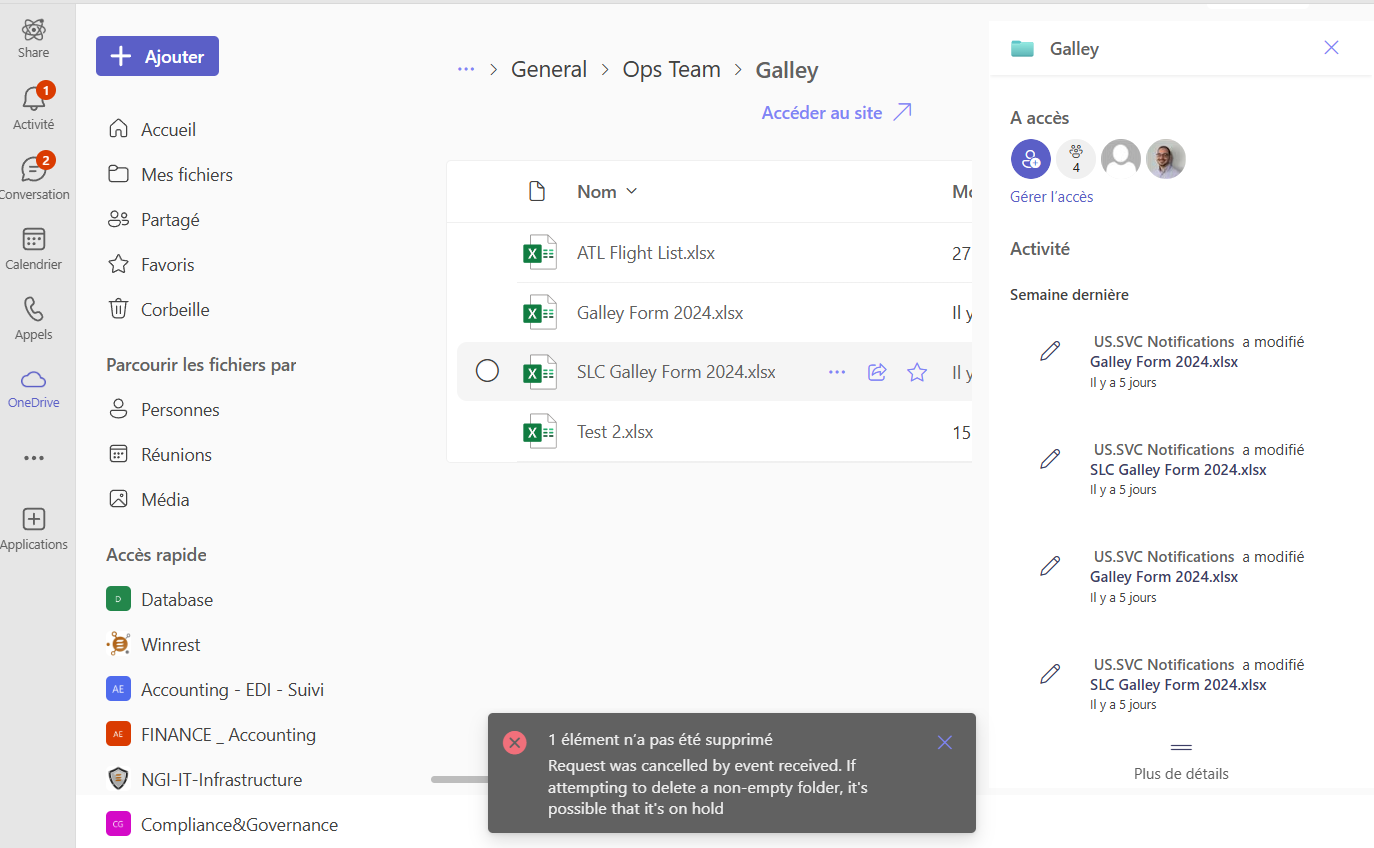Go to Mes fichiers
Viewport: 1374px width, 848px height.
click(x=186, y=175)
